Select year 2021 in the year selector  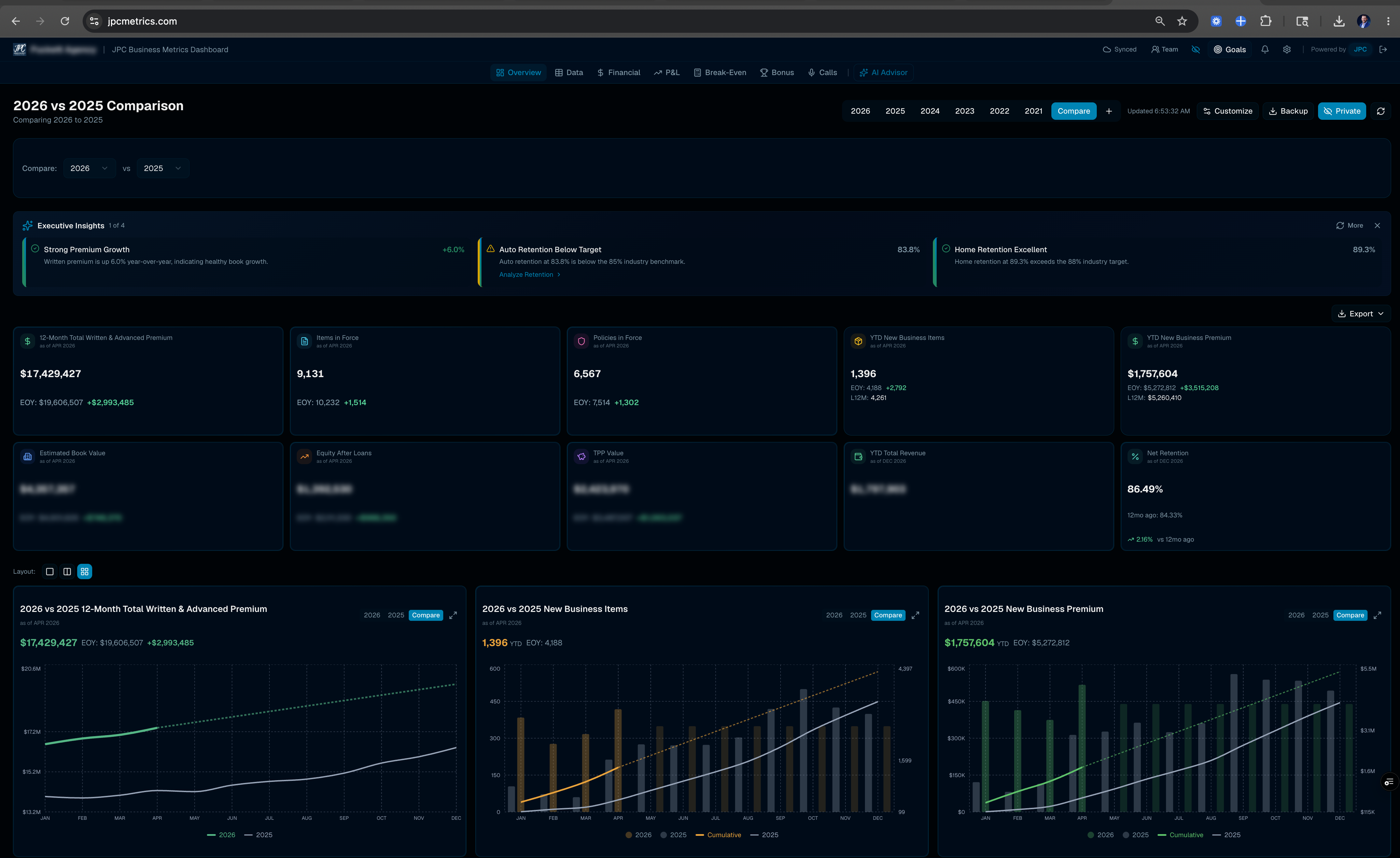pyautogui.click(x=1033, y=111)
